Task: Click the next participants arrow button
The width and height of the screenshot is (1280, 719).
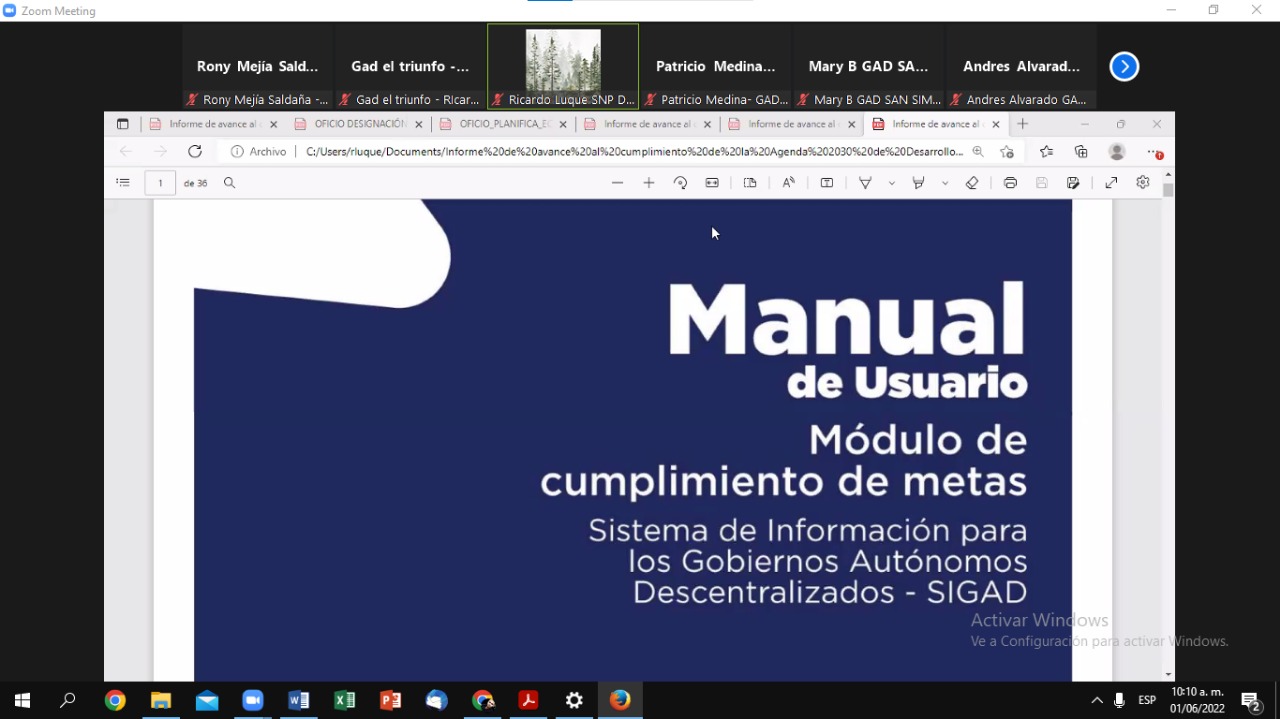Action: (1124, 67)
